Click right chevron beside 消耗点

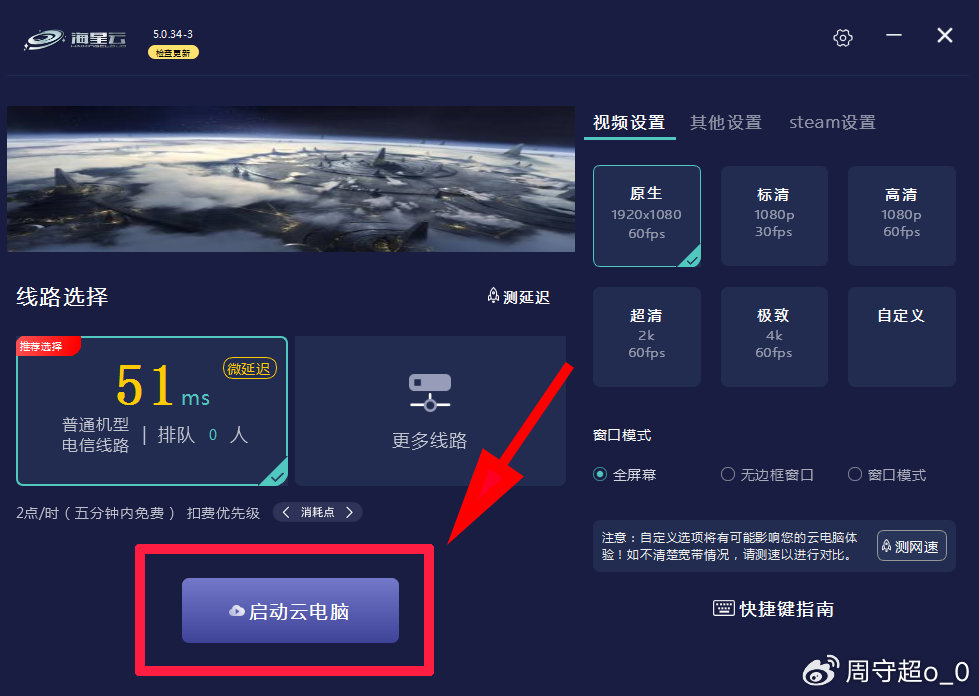(x=350, y=512)
